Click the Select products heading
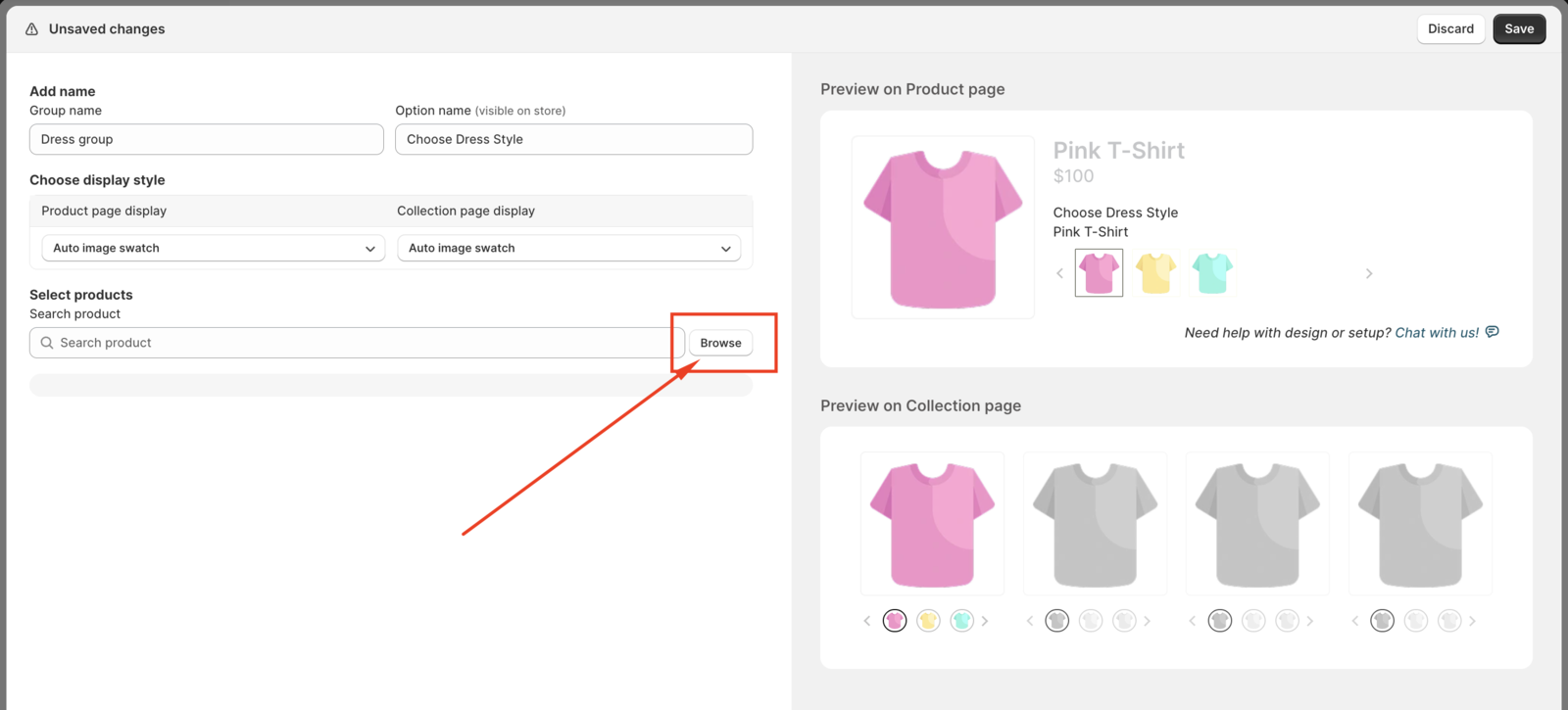Screen dimensions: 1568x710 (80, 295)
